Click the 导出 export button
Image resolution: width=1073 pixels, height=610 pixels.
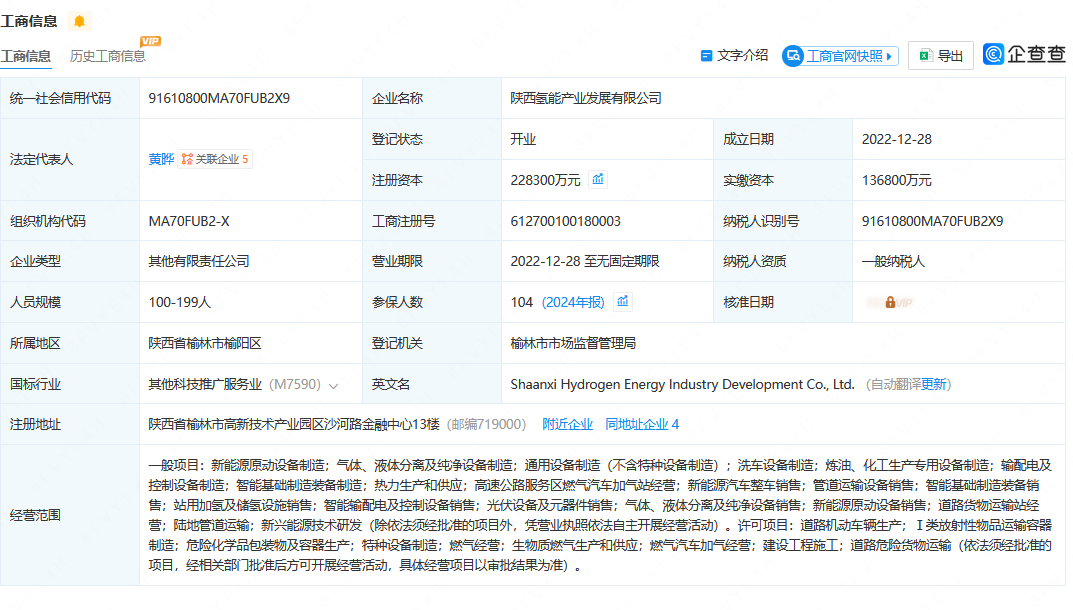(x=941, y=56)
